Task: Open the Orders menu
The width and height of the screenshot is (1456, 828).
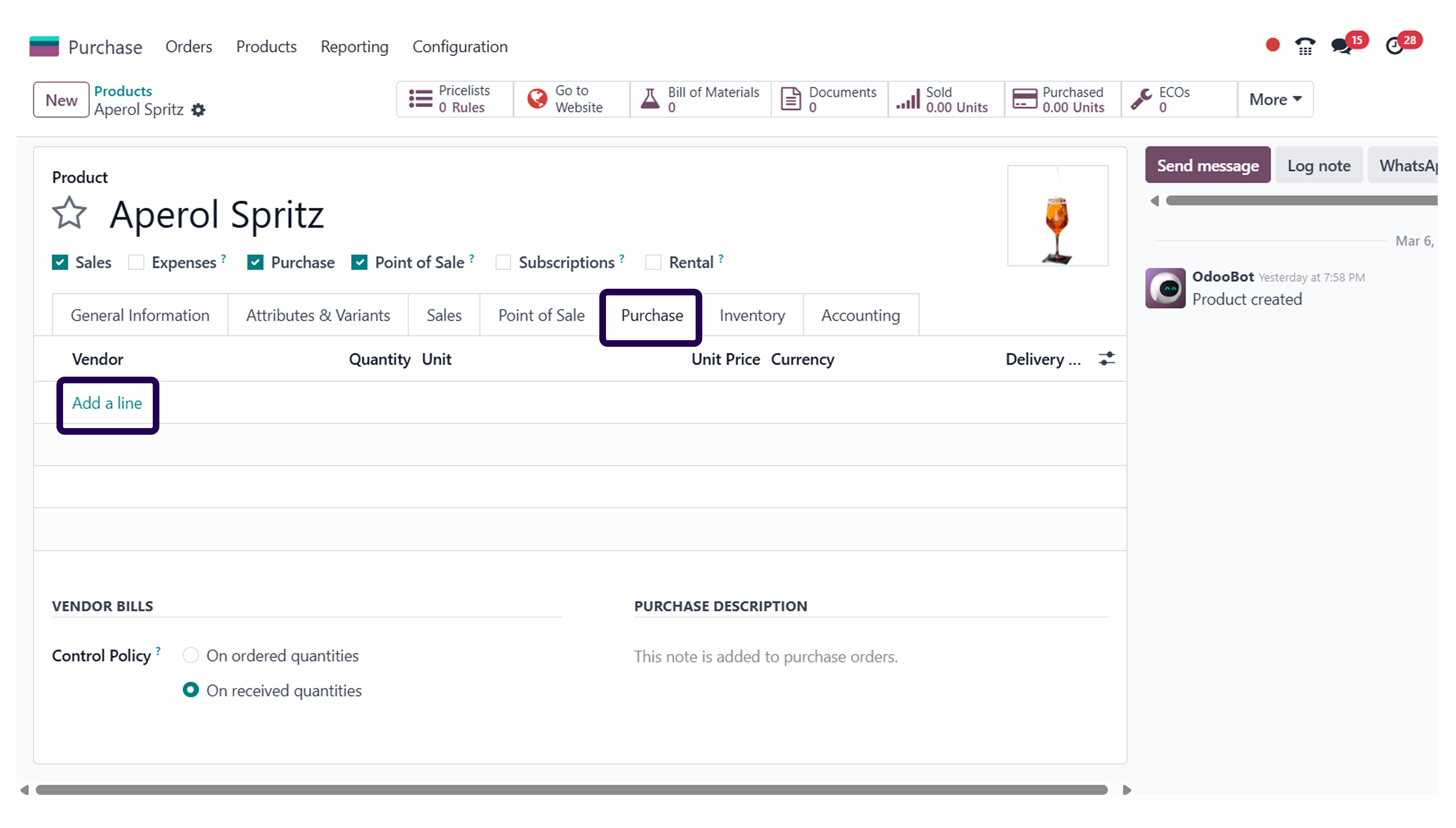Action: click(x=188, y=46)
